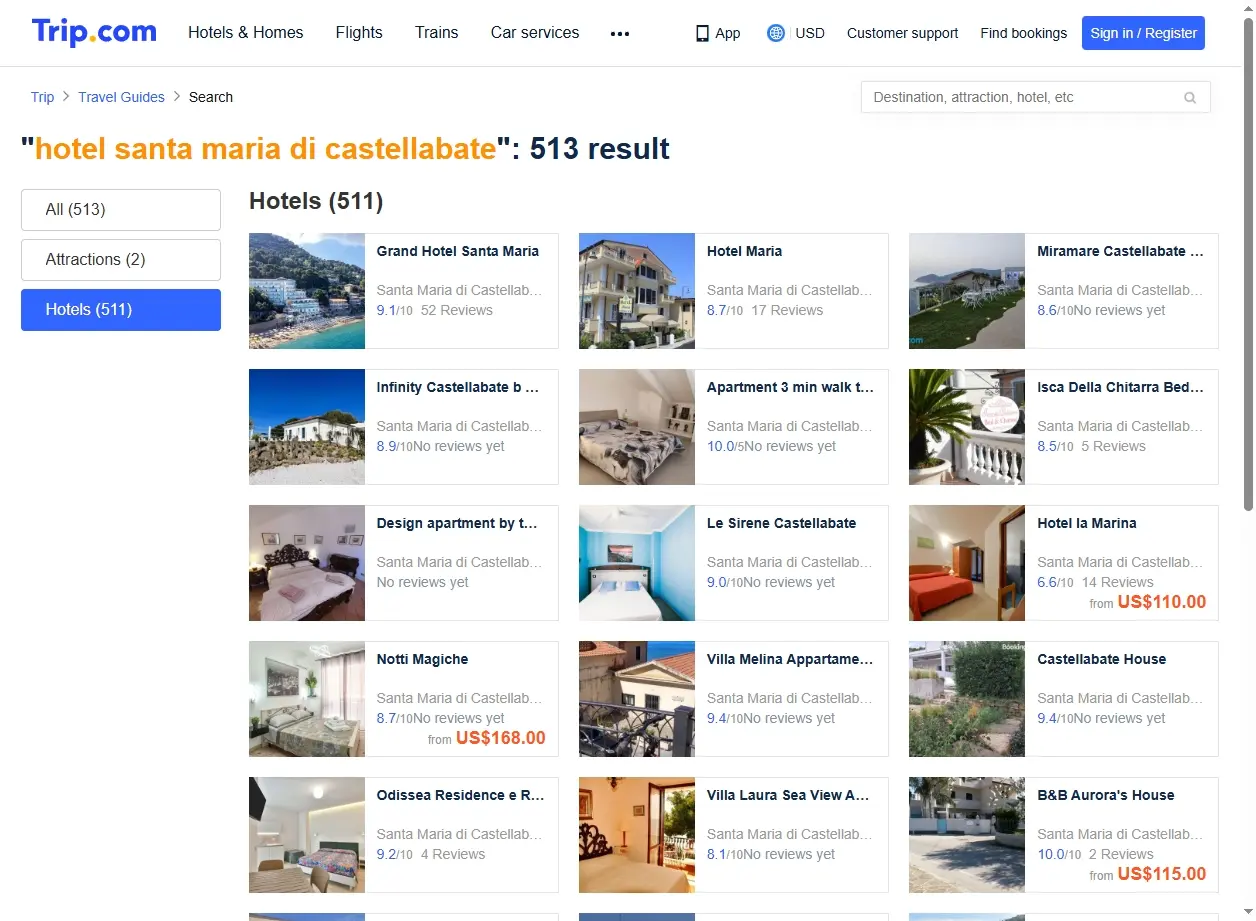Open the Trains menu

437,32
